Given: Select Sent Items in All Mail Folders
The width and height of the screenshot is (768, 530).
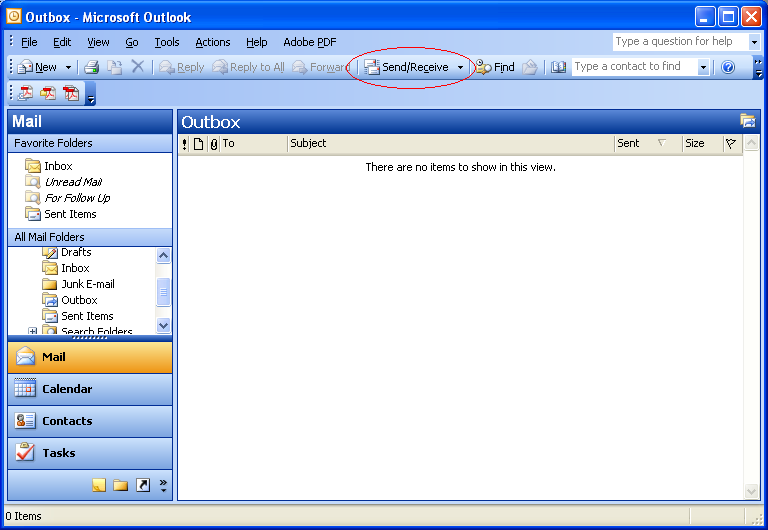Looking at the screenshot, I should [78, 316].
